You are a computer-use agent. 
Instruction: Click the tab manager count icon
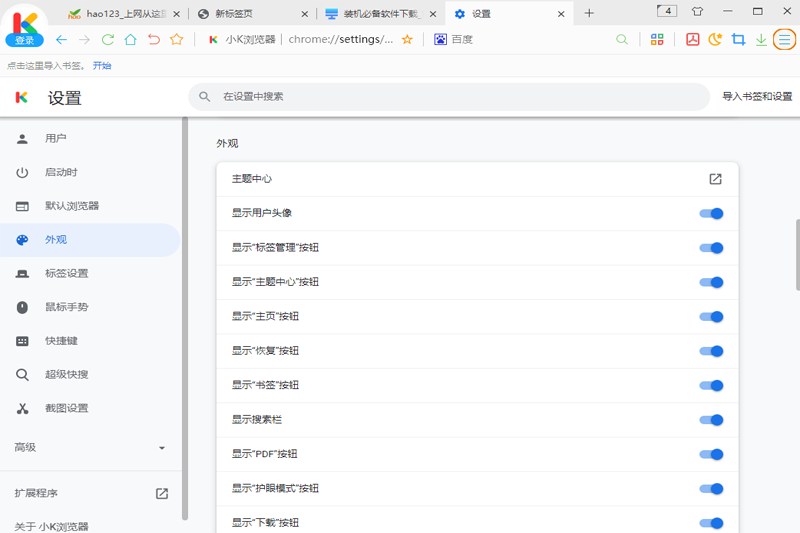[667, 11]
